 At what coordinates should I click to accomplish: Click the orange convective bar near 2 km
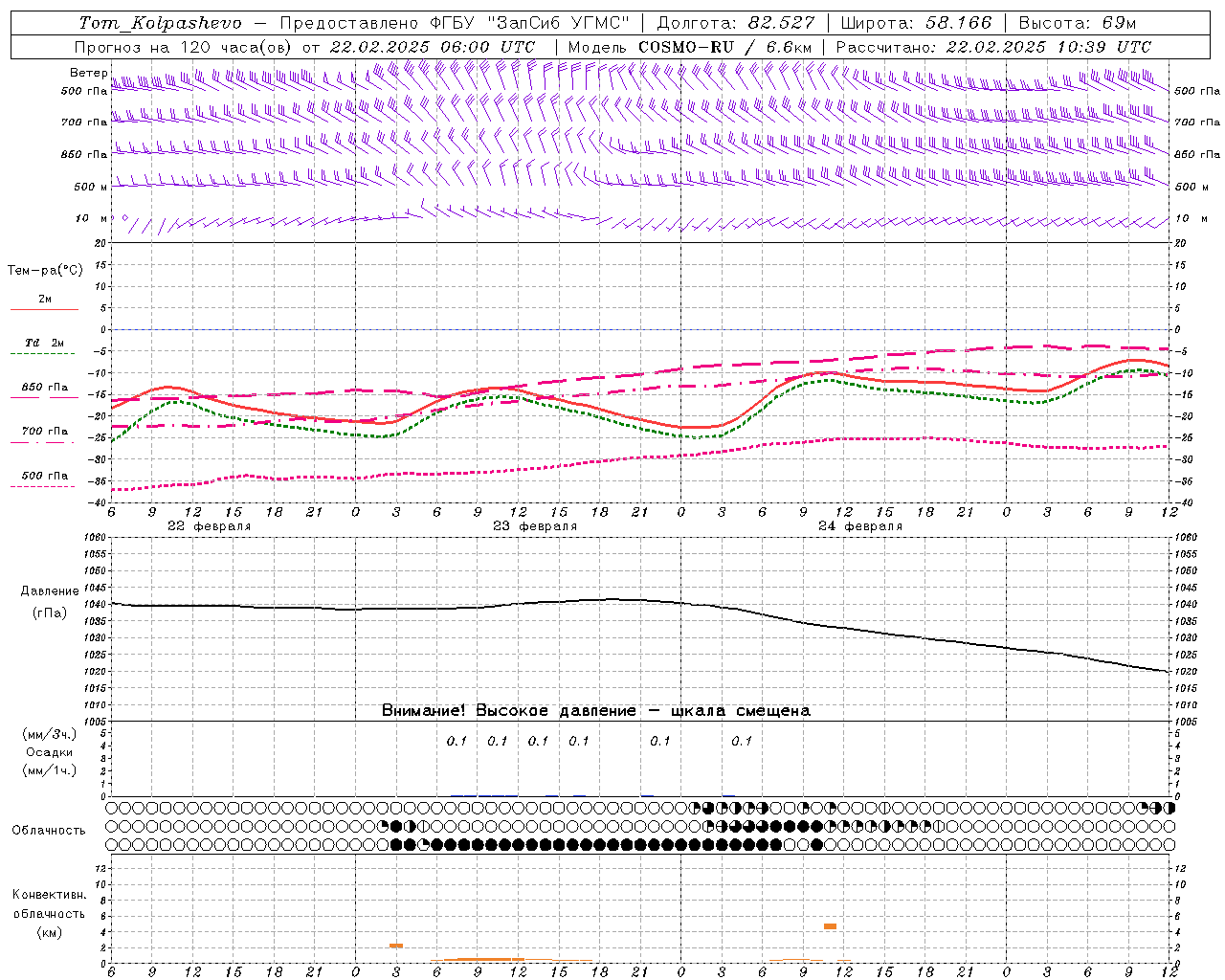[x=396, y=946]
